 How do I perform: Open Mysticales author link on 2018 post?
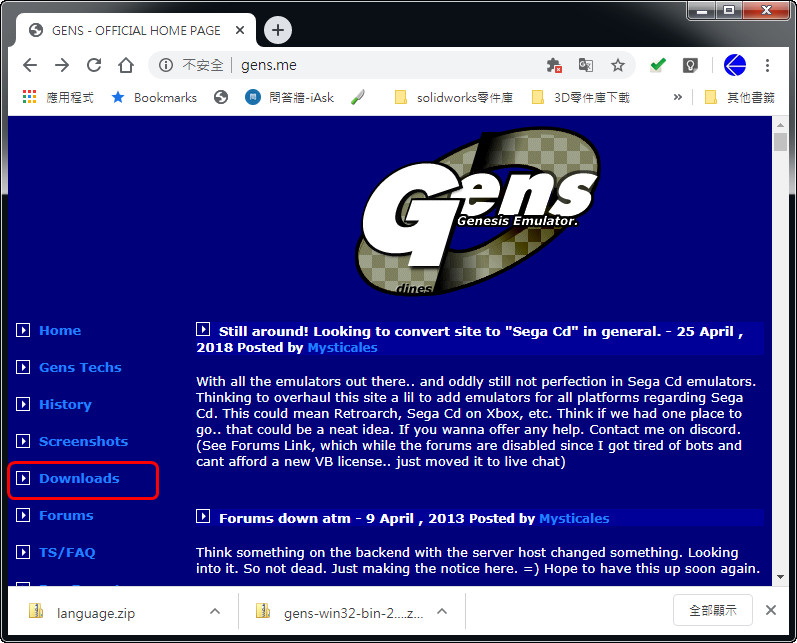343,348
